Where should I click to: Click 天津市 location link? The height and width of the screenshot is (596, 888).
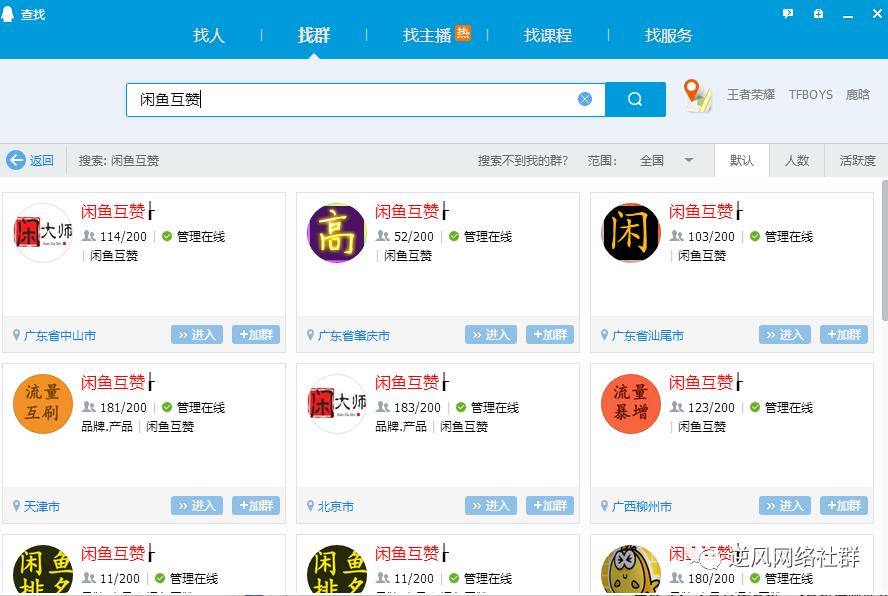(x=42, y=506)
